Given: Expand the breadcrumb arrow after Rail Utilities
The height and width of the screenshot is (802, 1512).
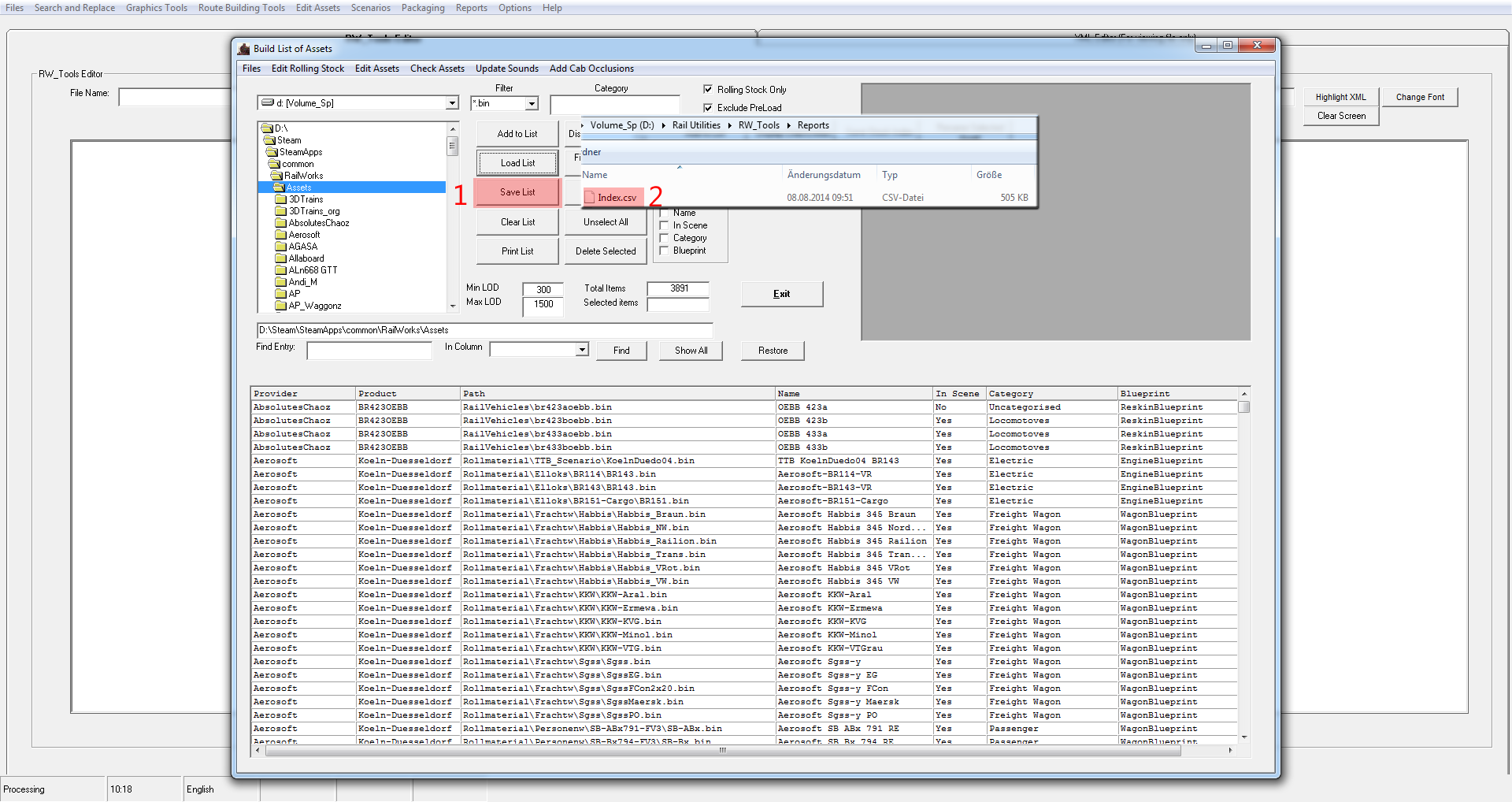Looking at the screenshot, I should click(x=729, y=125).
